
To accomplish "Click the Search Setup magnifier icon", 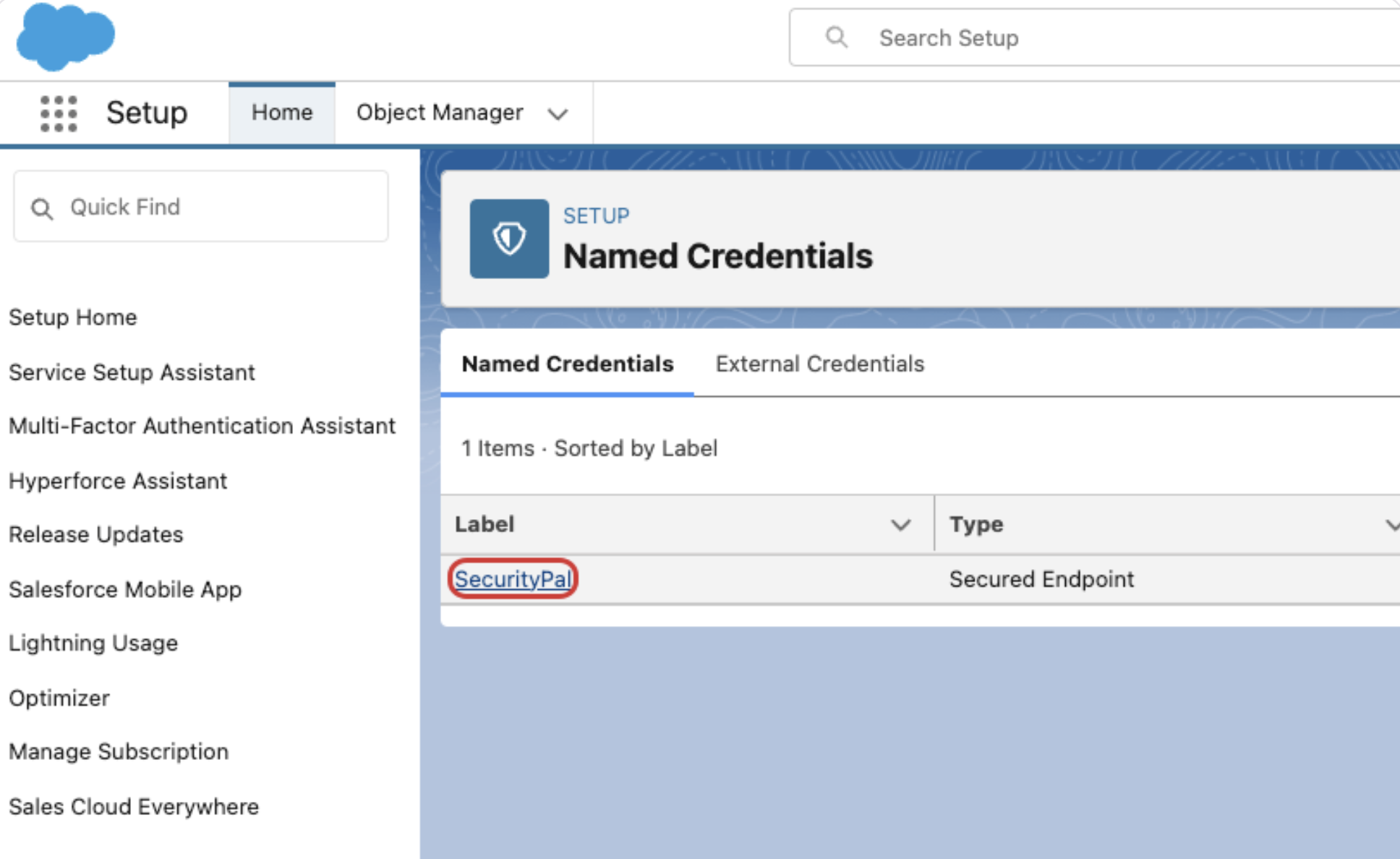I will (837, 37).
